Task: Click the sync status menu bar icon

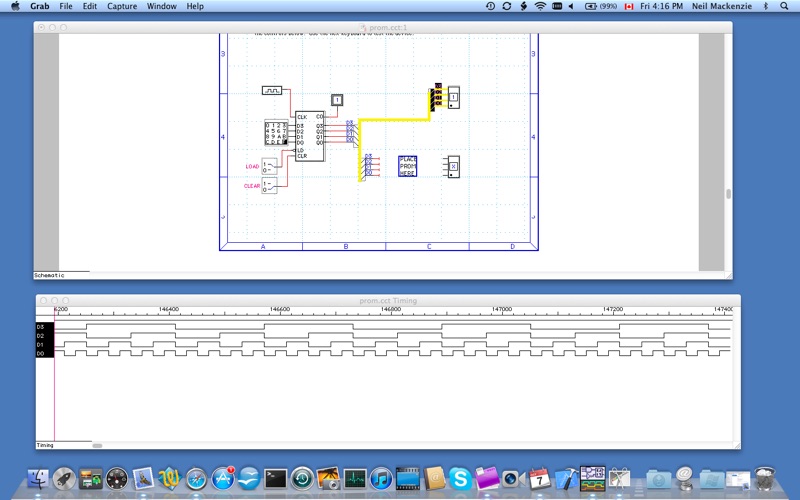Action: pyautogui.click(x=507, y=6)
